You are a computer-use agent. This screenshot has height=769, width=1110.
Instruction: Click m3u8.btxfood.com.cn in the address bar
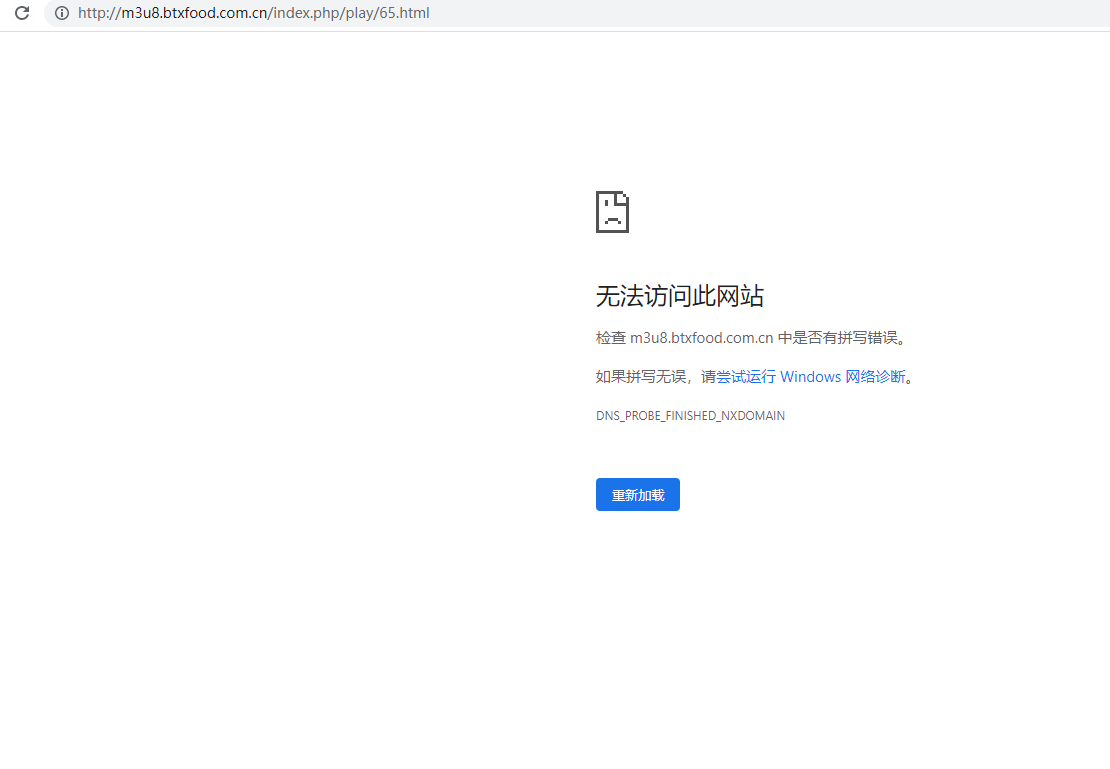pos(193,13)
